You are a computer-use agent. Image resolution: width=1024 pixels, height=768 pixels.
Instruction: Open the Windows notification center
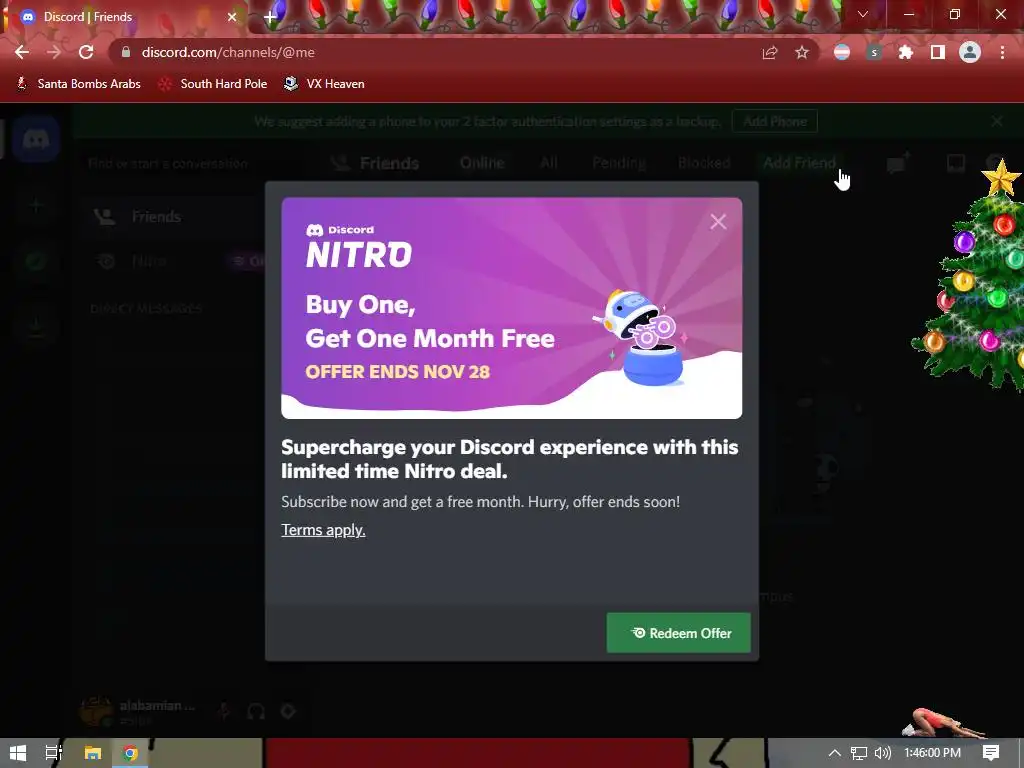point(991,753)
